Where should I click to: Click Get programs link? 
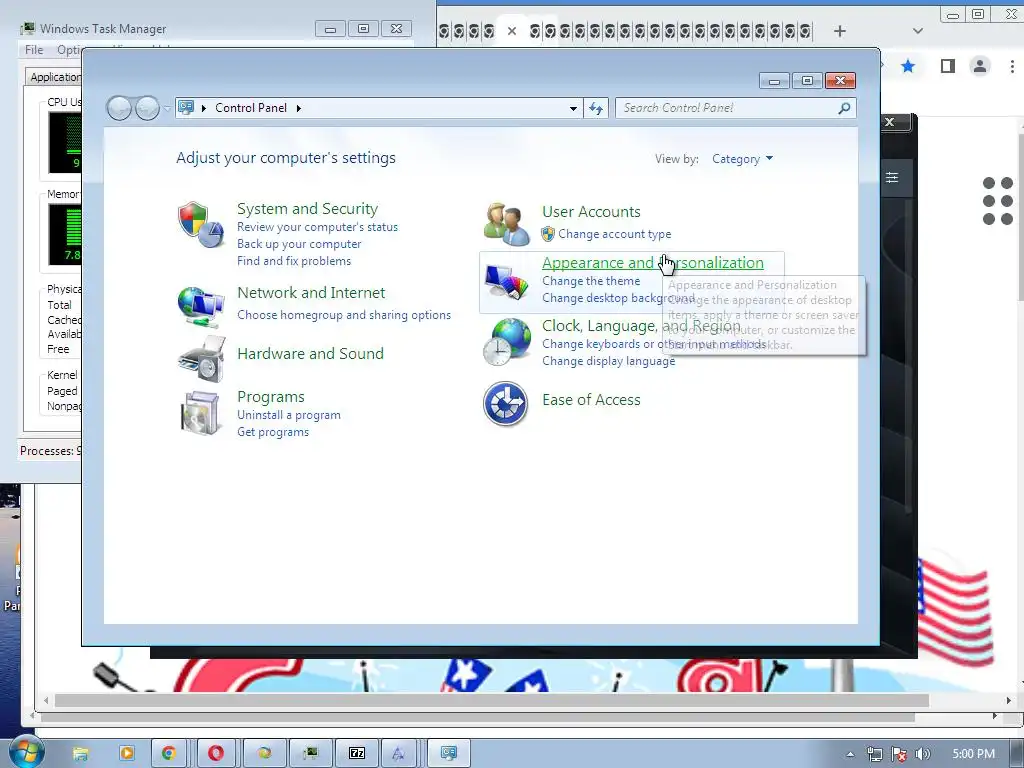coord(273,432)
